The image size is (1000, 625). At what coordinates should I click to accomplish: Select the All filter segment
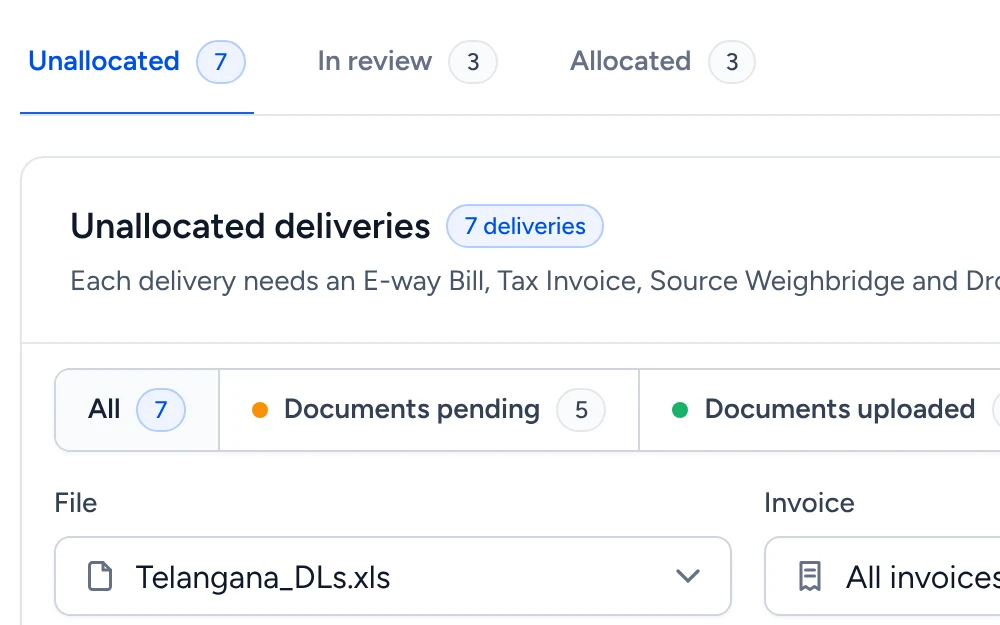coord(137,409)
